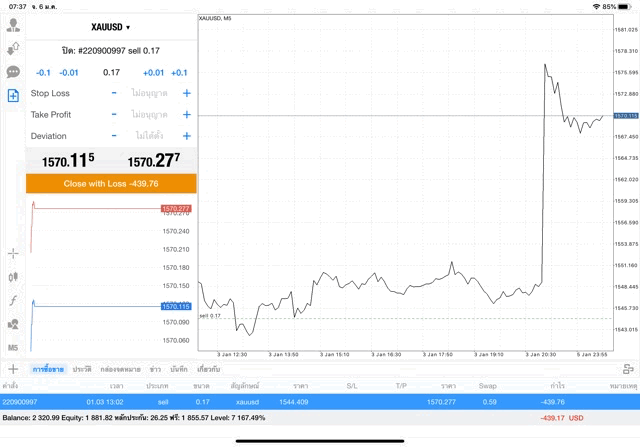Image resolution: width=640 pixels, height=447 pixels.
Task: Add a new order with plus icon
Action: (x=13, y=369)
